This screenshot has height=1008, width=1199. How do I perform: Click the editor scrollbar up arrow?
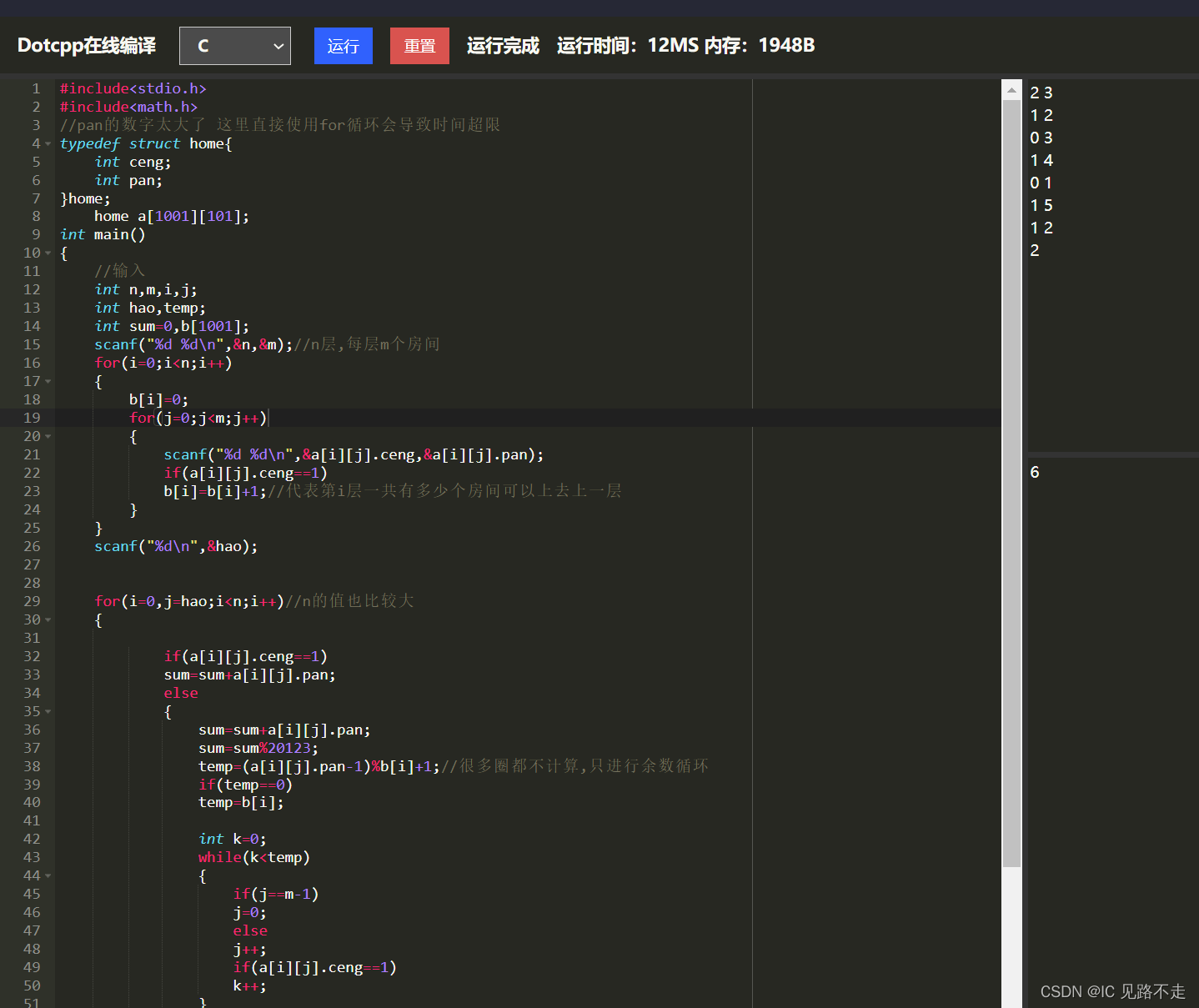1011,88
